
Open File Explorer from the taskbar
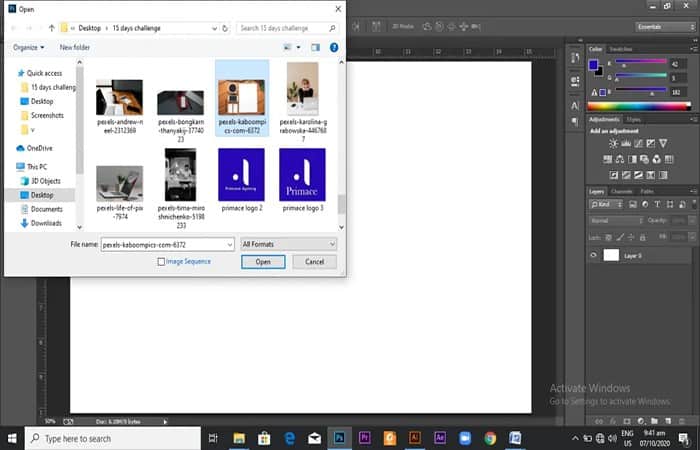[239, 438]
